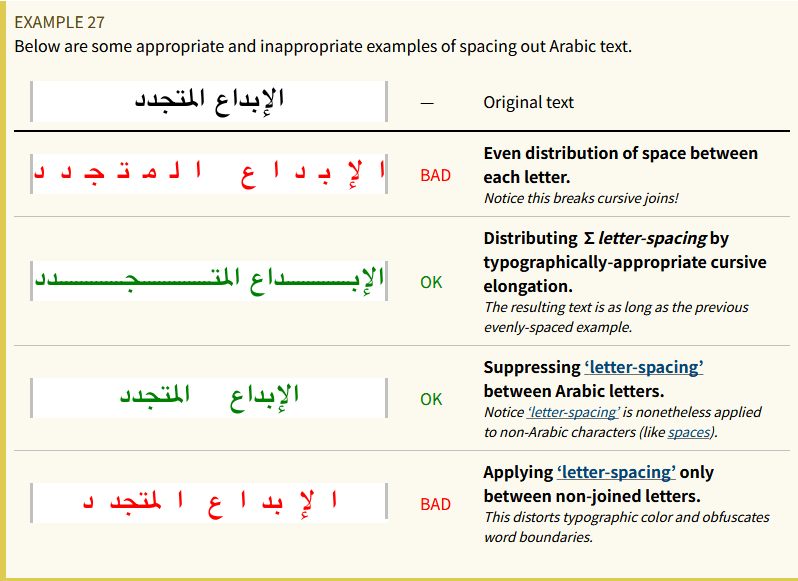Click the first red BAD label
The image size is (798, 581).
[x=436, y=176]
